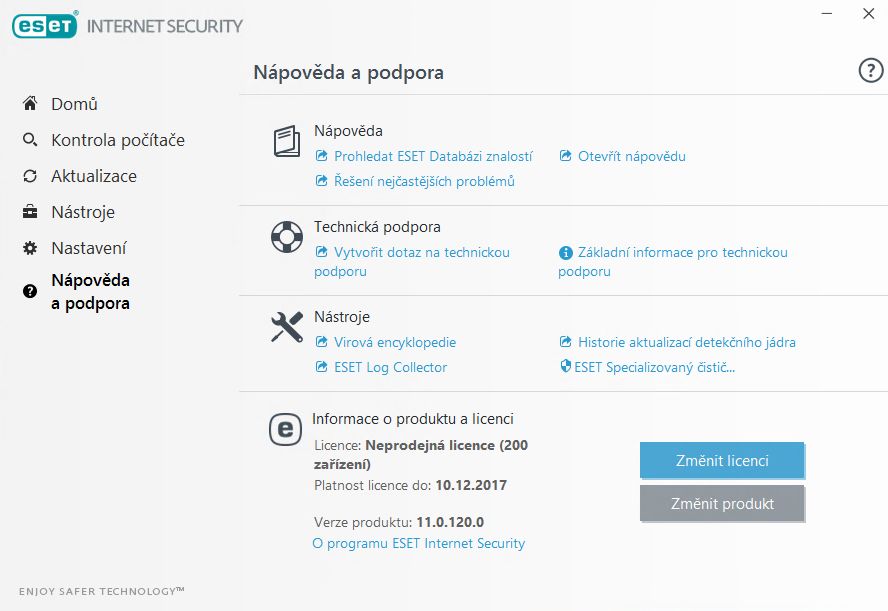The image size is (888, 611).
Task: Select Nápověda a podpora sidebar item
Action: (x=90, y=292)
